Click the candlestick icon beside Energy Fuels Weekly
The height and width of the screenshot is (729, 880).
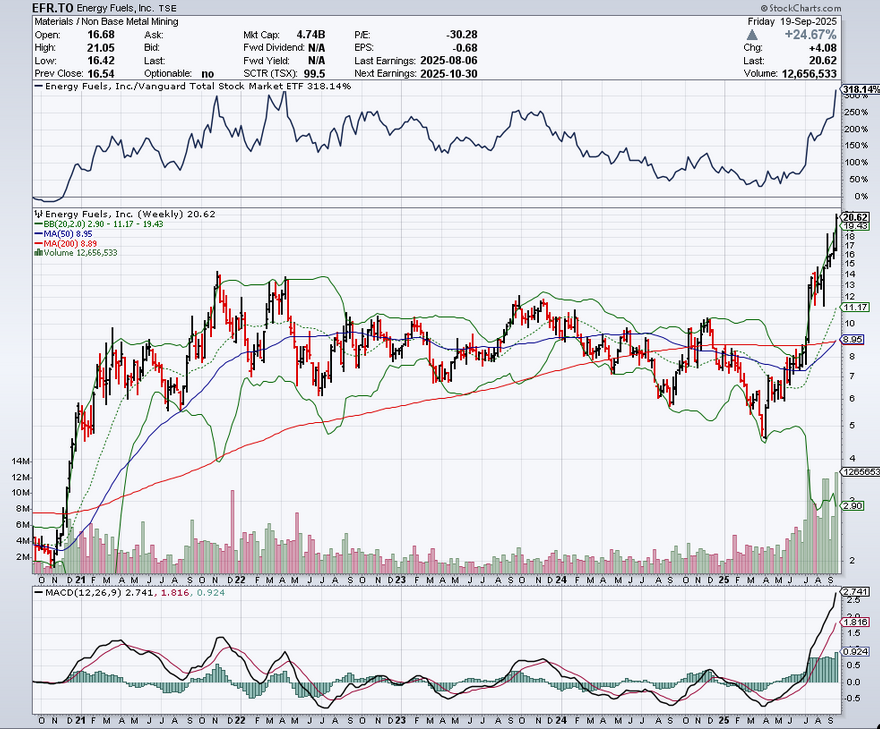pos(37,214)
